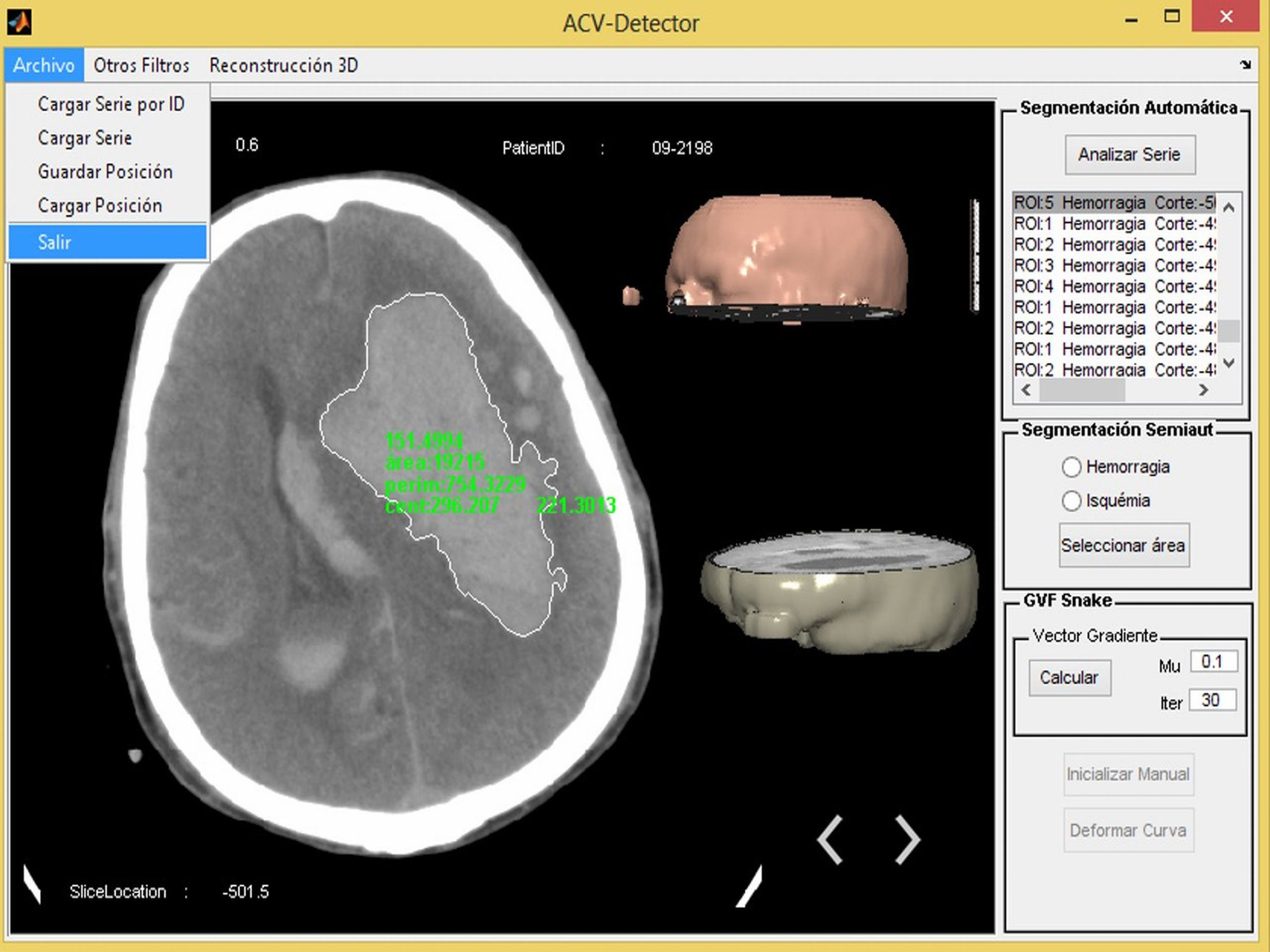Go to the next slice arrow
Screen dimensions: 1270x952
point(907,840)
